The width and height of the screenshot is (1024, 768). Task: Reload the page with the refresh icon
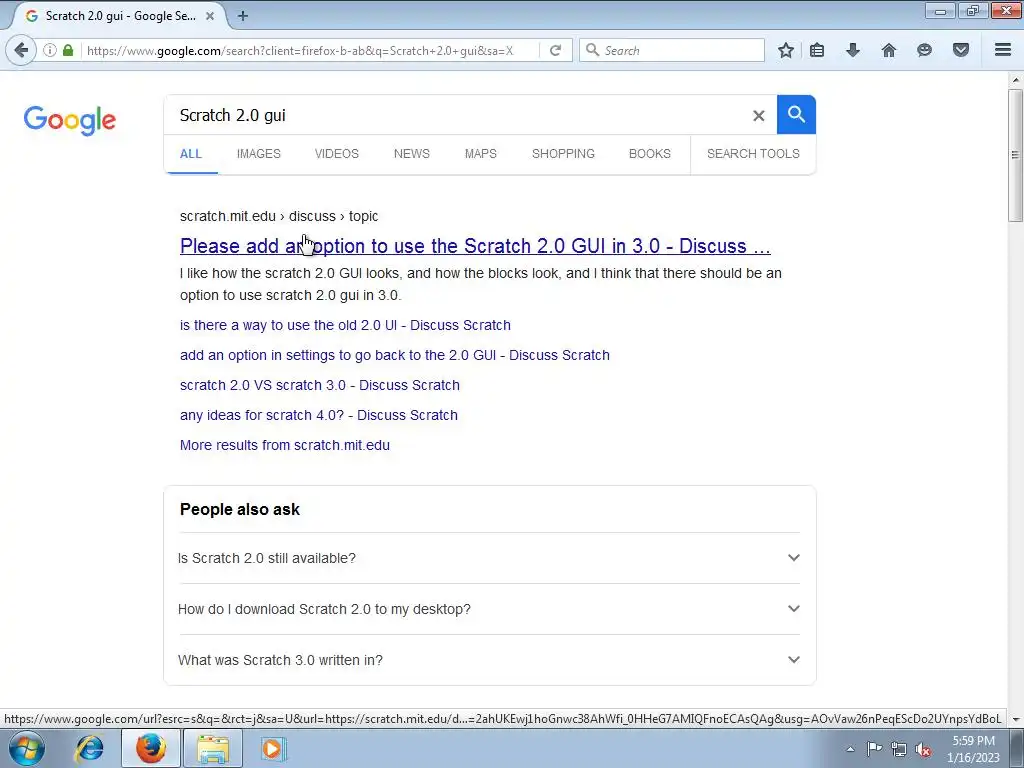[555, 50]
